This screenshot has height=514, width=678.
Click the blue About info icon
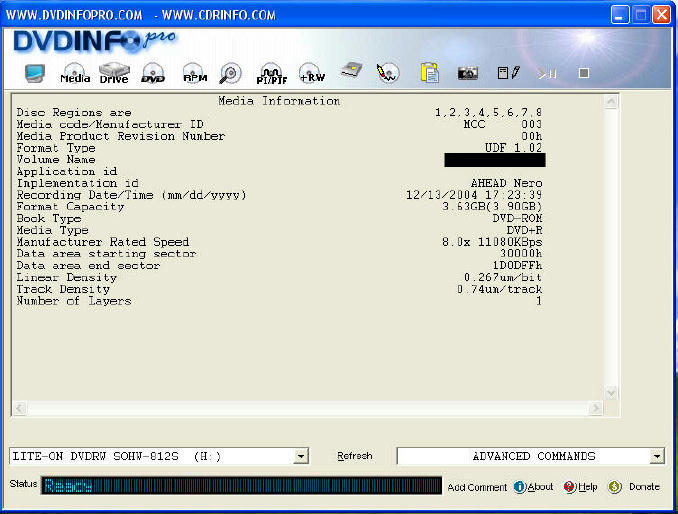(519, 487)
